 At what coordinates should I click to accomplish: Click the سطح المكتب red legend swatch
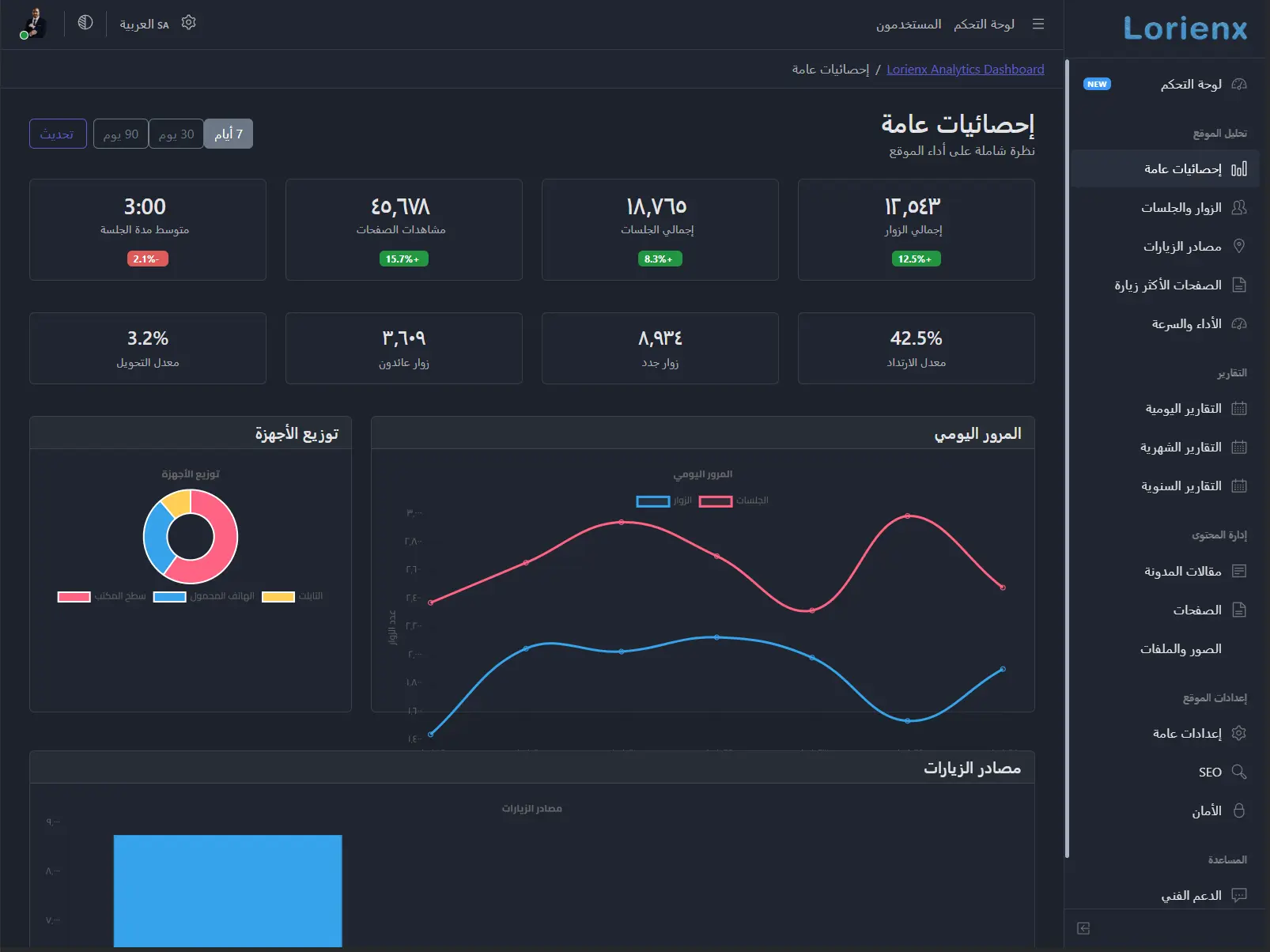[x=74, y=596]
